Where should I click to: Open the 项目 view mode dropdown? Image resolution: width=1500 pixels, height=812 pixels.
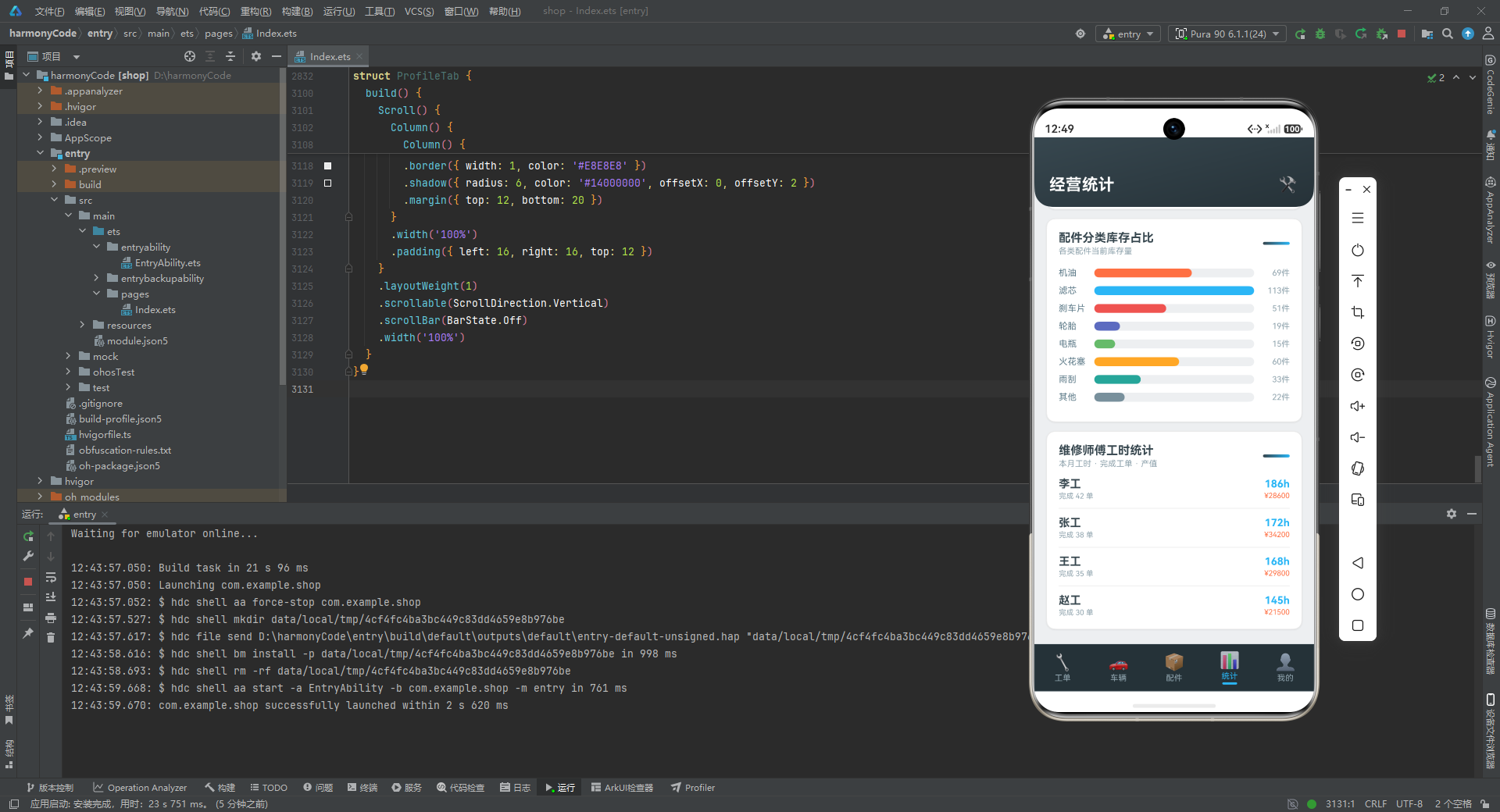pyautogui.click(x=77, y=56)
